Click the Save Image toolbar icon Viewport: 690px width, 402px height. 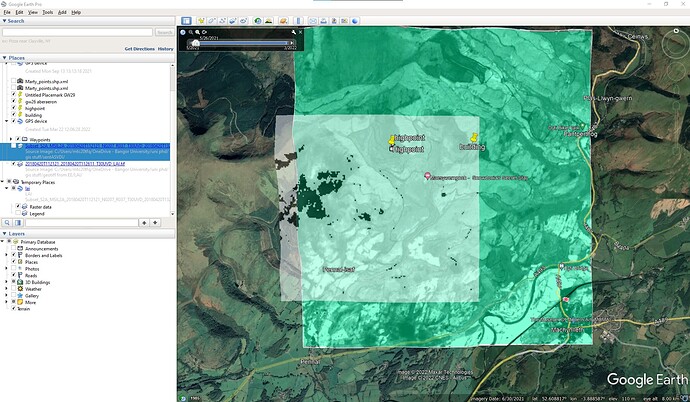pyautogui.click(x=334, y=21)
